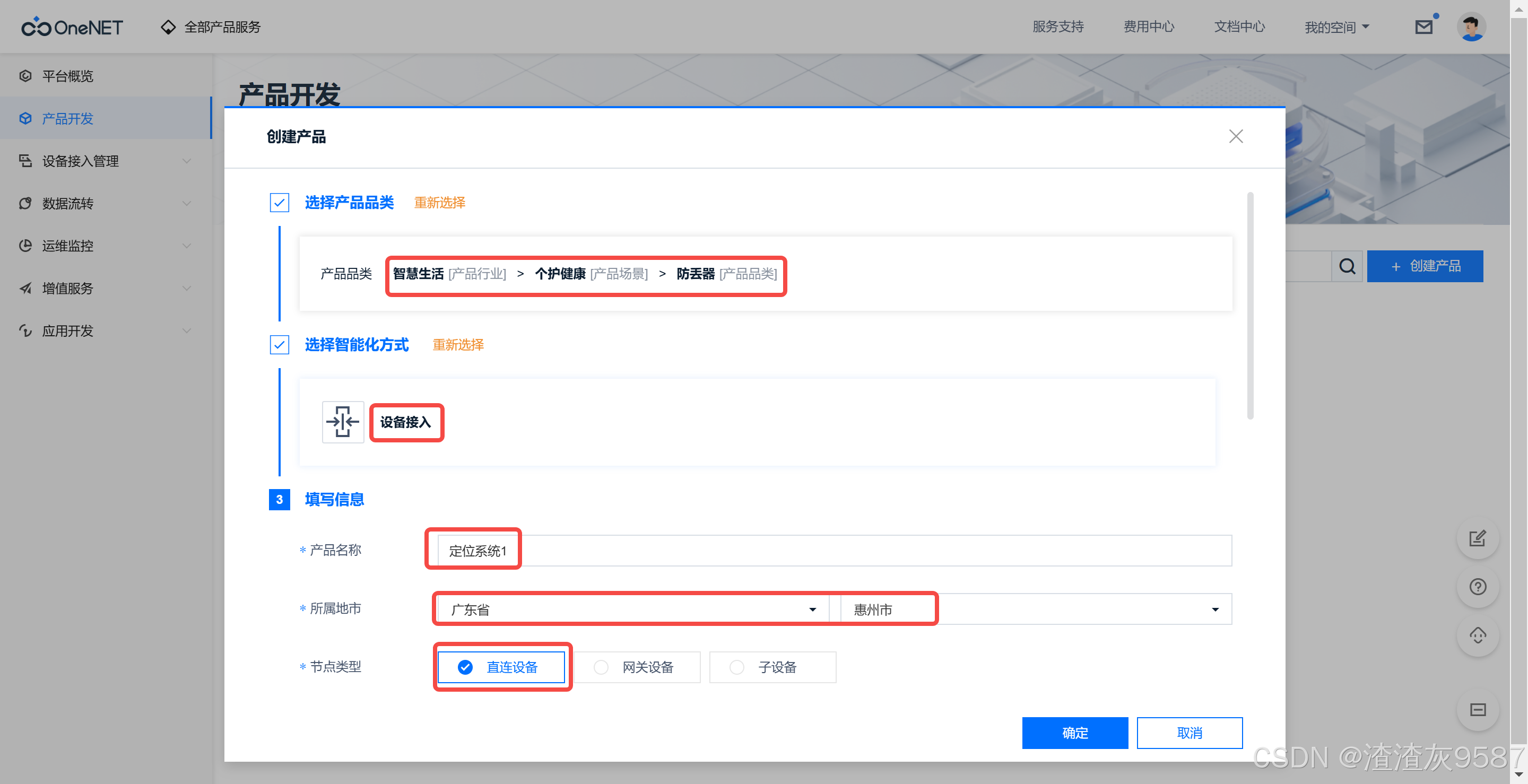Click the search magnifier icon
This screenshot has width=1528, height=784.
1347,266
